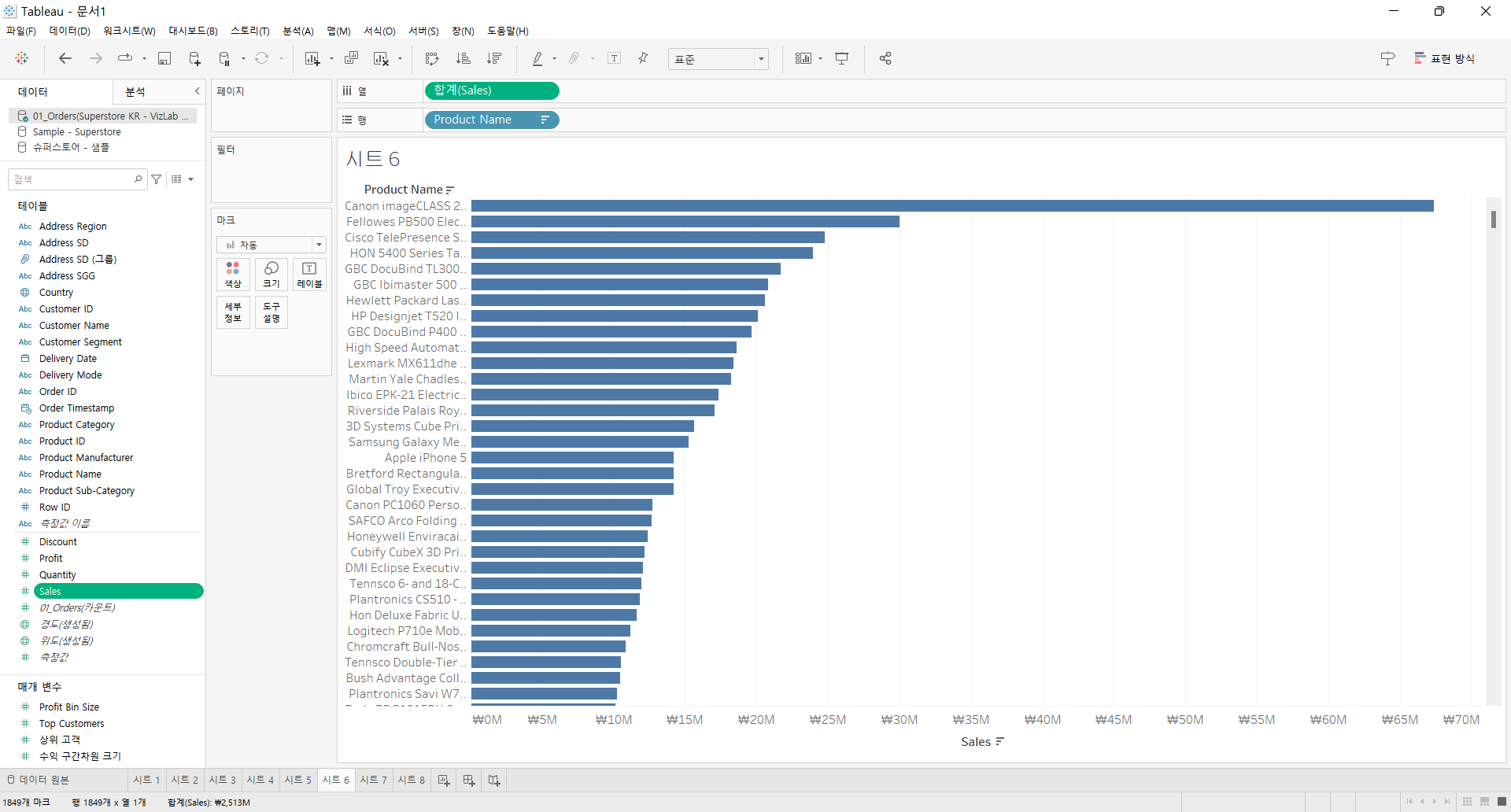Open the Size card in Marks
This screenshot has height=812, width=1511.
[x=272, y=275]
